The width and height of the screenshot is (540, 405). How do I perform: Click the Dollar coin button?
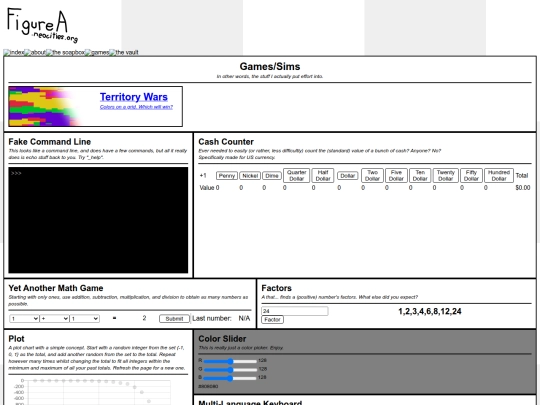click(x=347, y=176)
